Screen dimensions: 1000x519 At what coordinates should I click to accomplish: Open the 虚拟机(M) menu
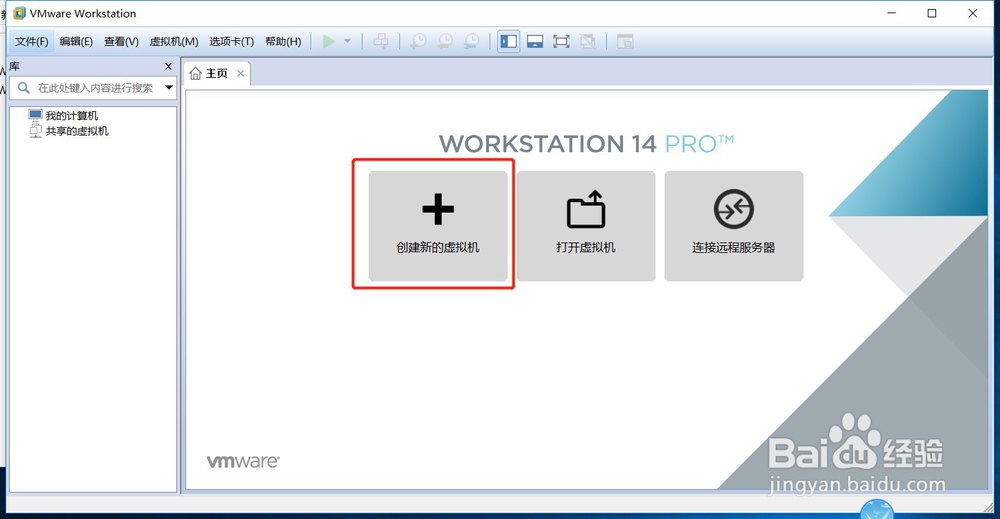[x=173, y=42]
